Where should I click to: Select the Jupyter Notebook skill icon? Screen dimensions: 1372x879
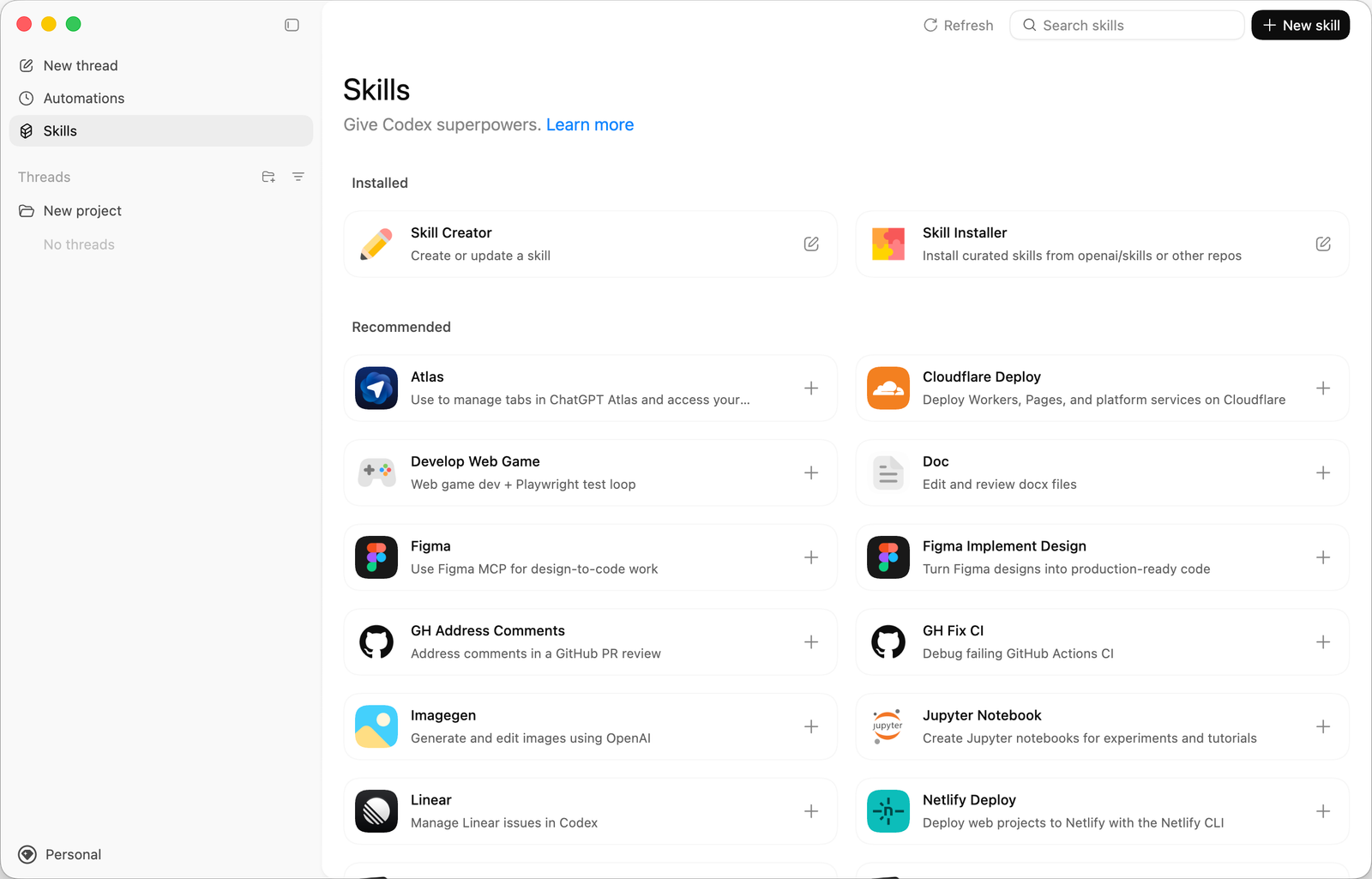tap(888, 726)
